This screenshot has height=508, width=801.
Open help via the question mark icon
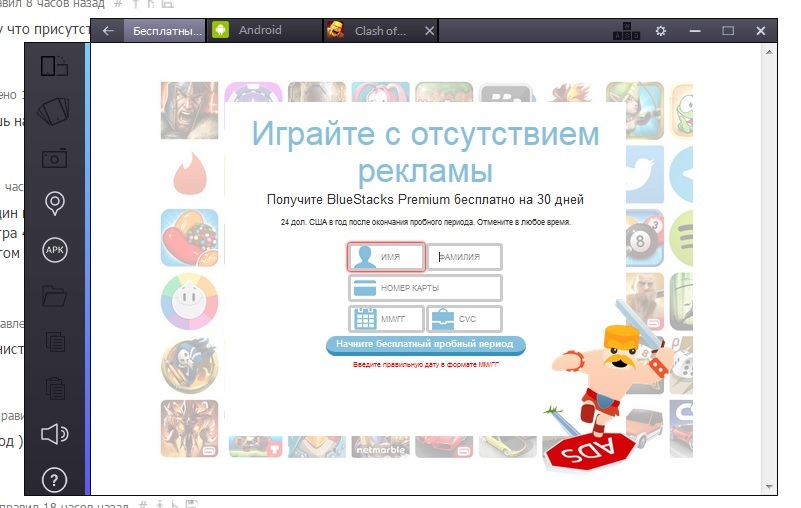[54, 479]
